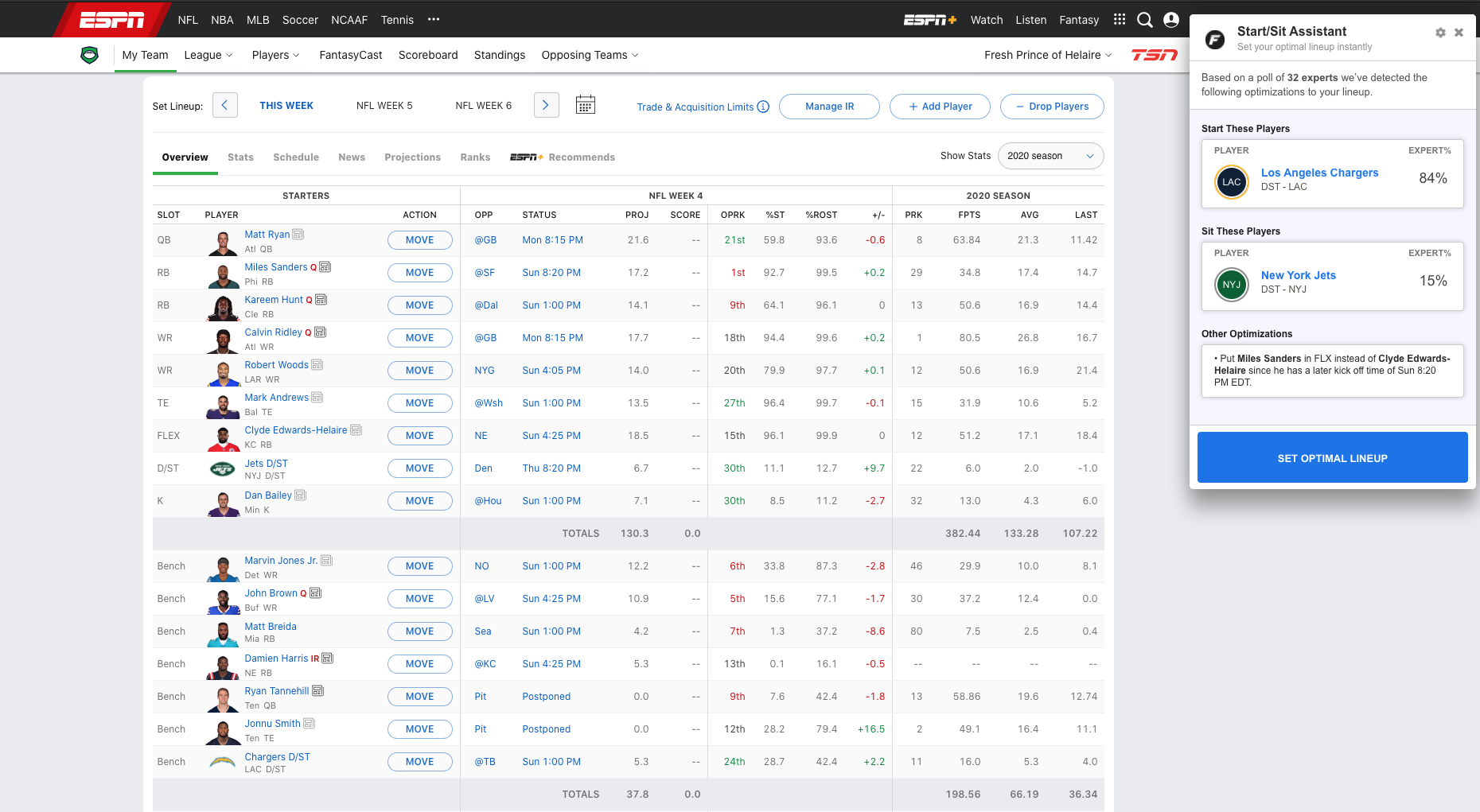Screen dimensions: 1480x812
Task: Open opponent @GB link for Calvin Ridley
Action: (485, 338)
